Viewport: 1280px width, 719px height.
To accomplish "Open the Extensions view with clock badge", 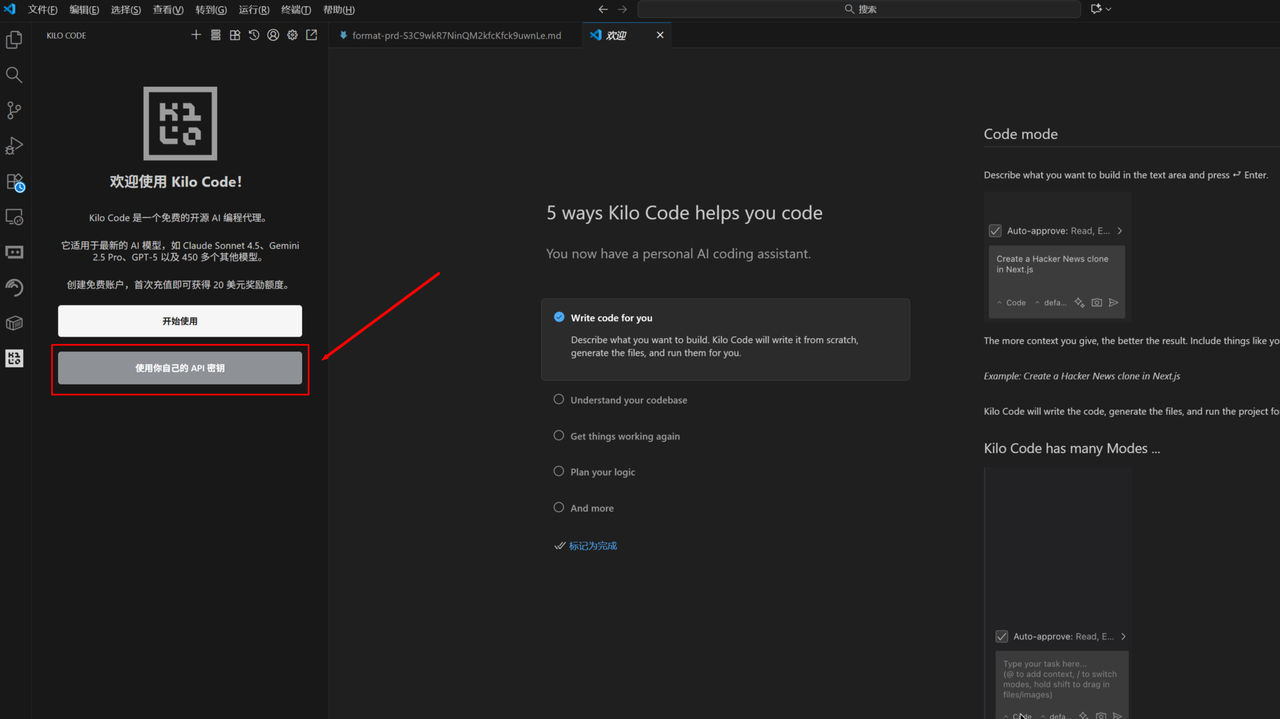I will pyautogui.click(x=14, y=182).
